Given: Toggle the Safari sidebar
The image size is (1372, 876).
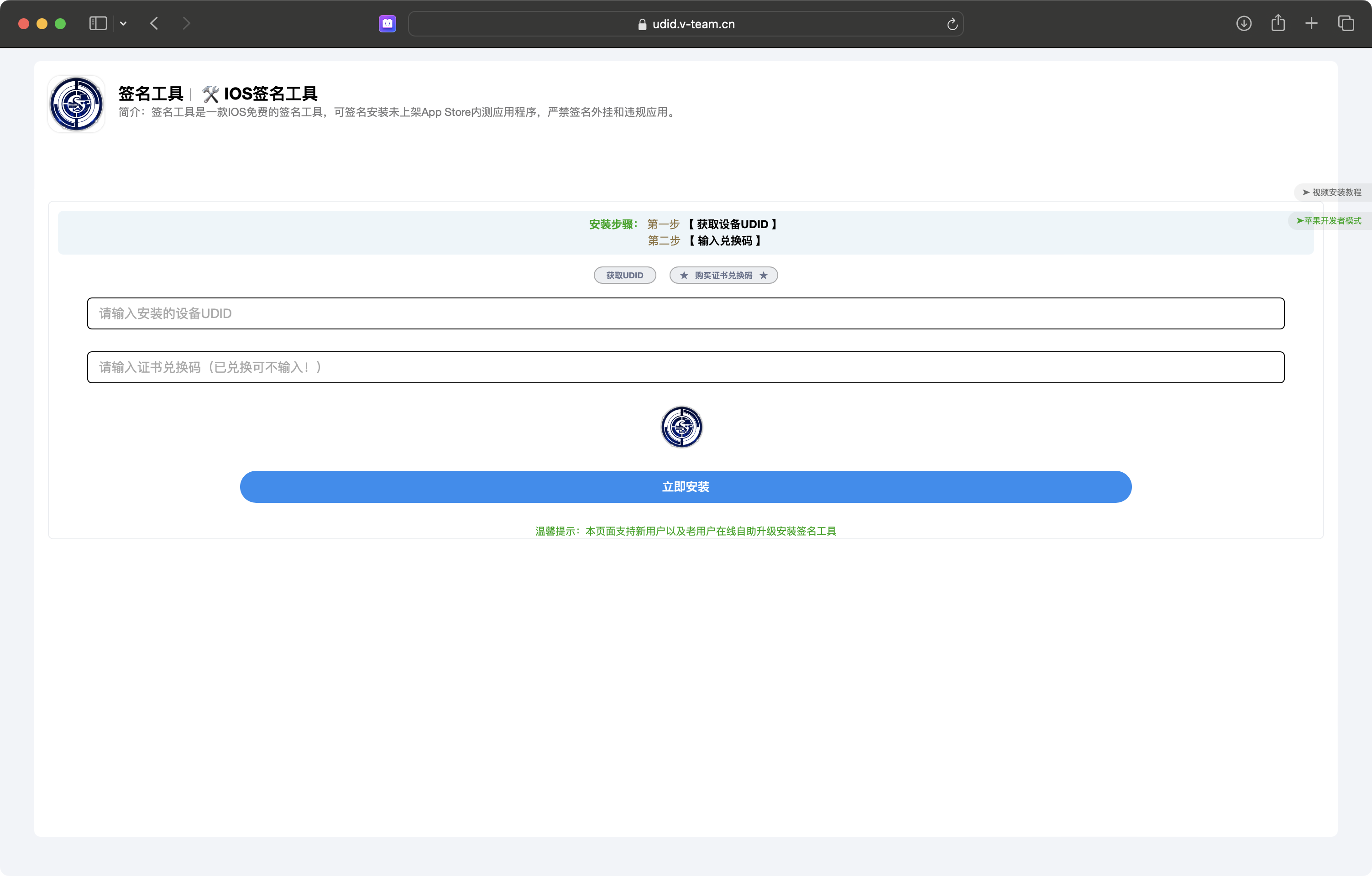Looking at the screenshot, I should click(98, 23).
